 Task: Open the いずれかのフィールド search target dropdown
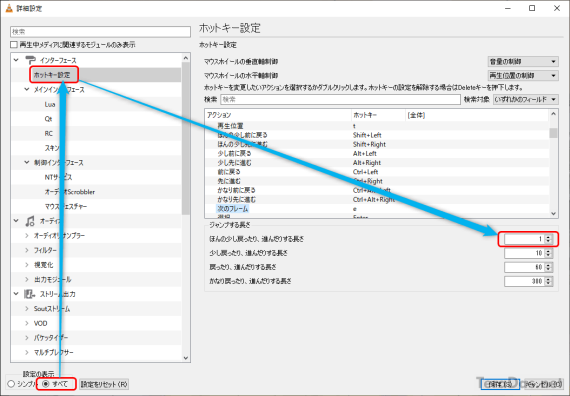tap(526, 99)
